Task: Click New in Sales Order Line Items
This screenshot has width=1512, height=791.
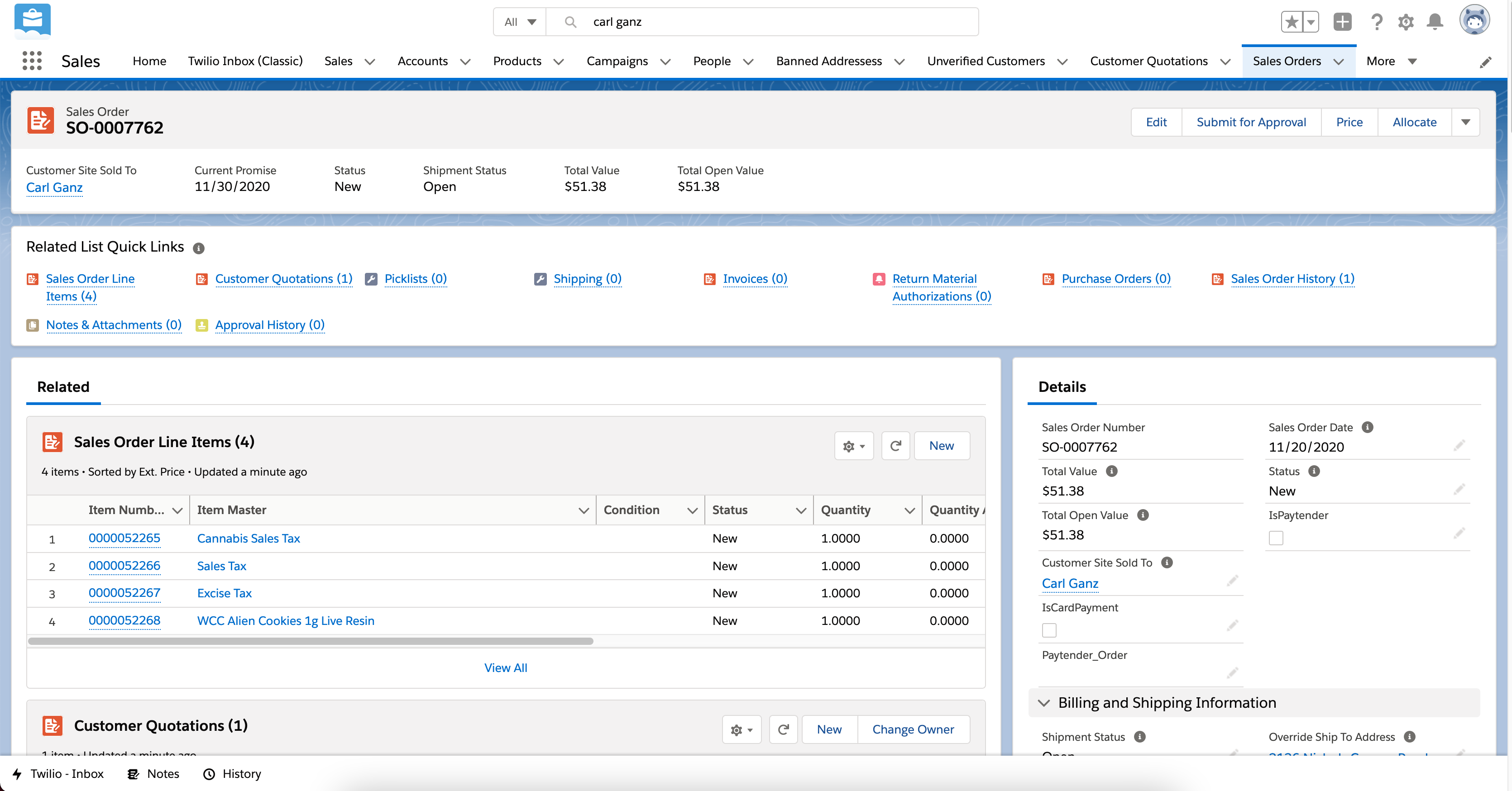Action: tap(942, 447)
